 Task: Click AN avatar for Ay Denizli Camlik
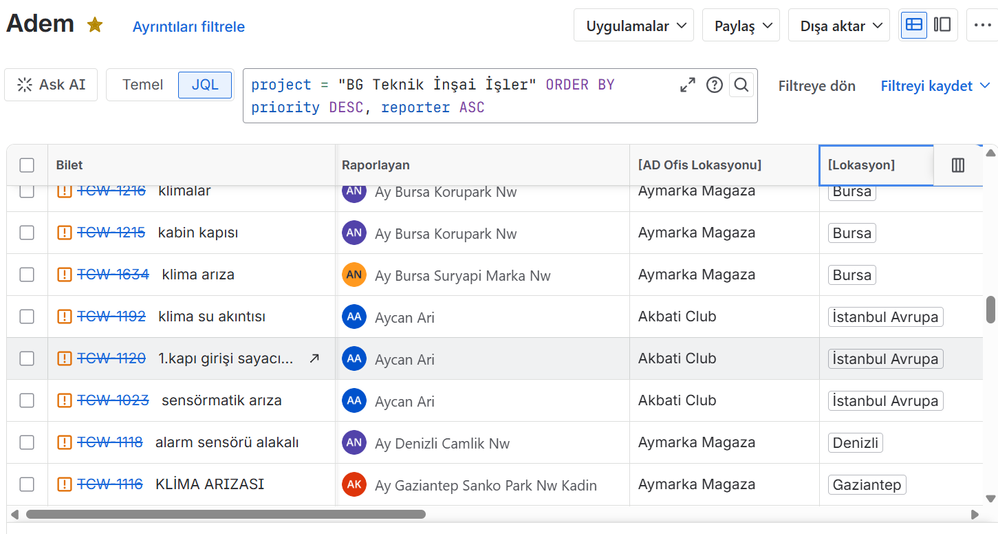[354, 442]
